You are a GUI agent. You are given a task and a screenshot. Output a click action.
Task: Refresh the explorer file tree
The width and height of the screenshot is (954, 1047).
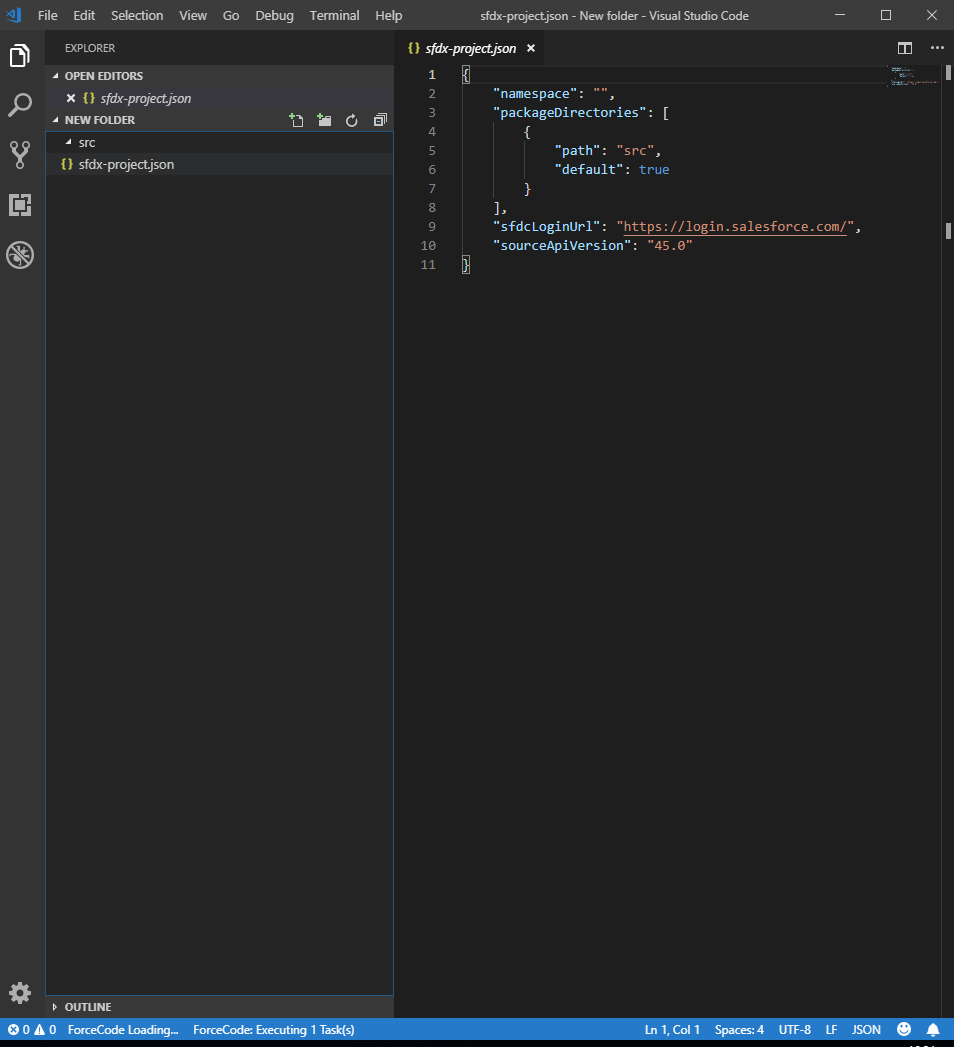[x=351, y=119]
